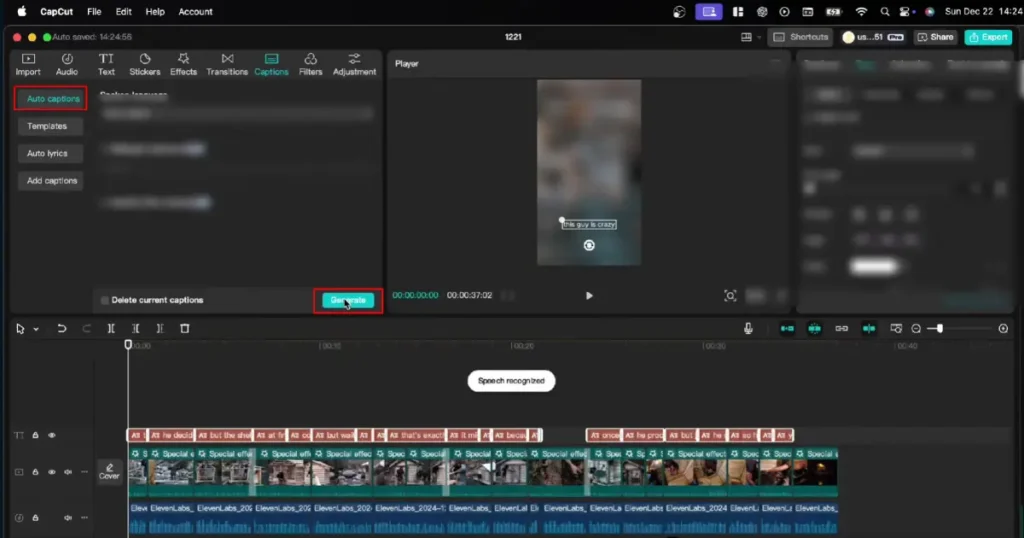
Task: Switch to the Transitions tab
Action: 227,65
